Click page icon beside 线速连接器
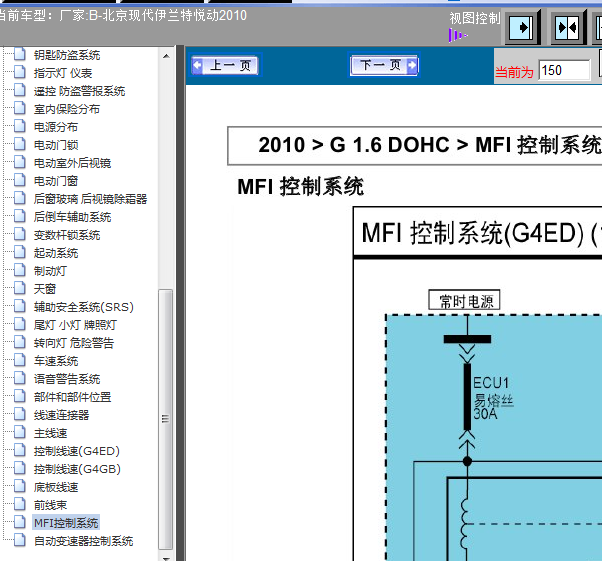The height and width of the screenshot is (561, 602). tap(20, 414)
